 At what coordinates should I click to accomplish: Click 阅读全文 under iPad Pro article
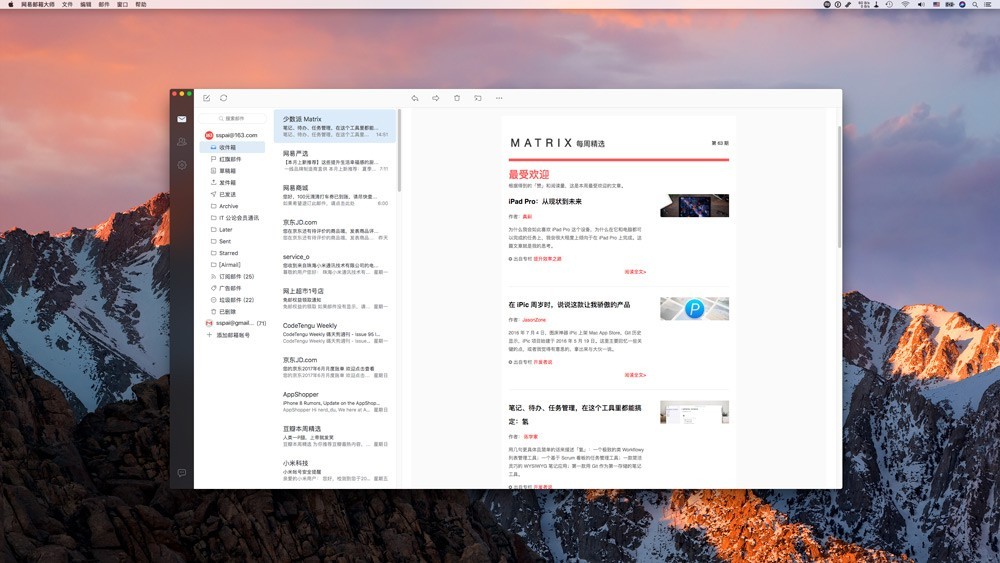pos(635,272)
